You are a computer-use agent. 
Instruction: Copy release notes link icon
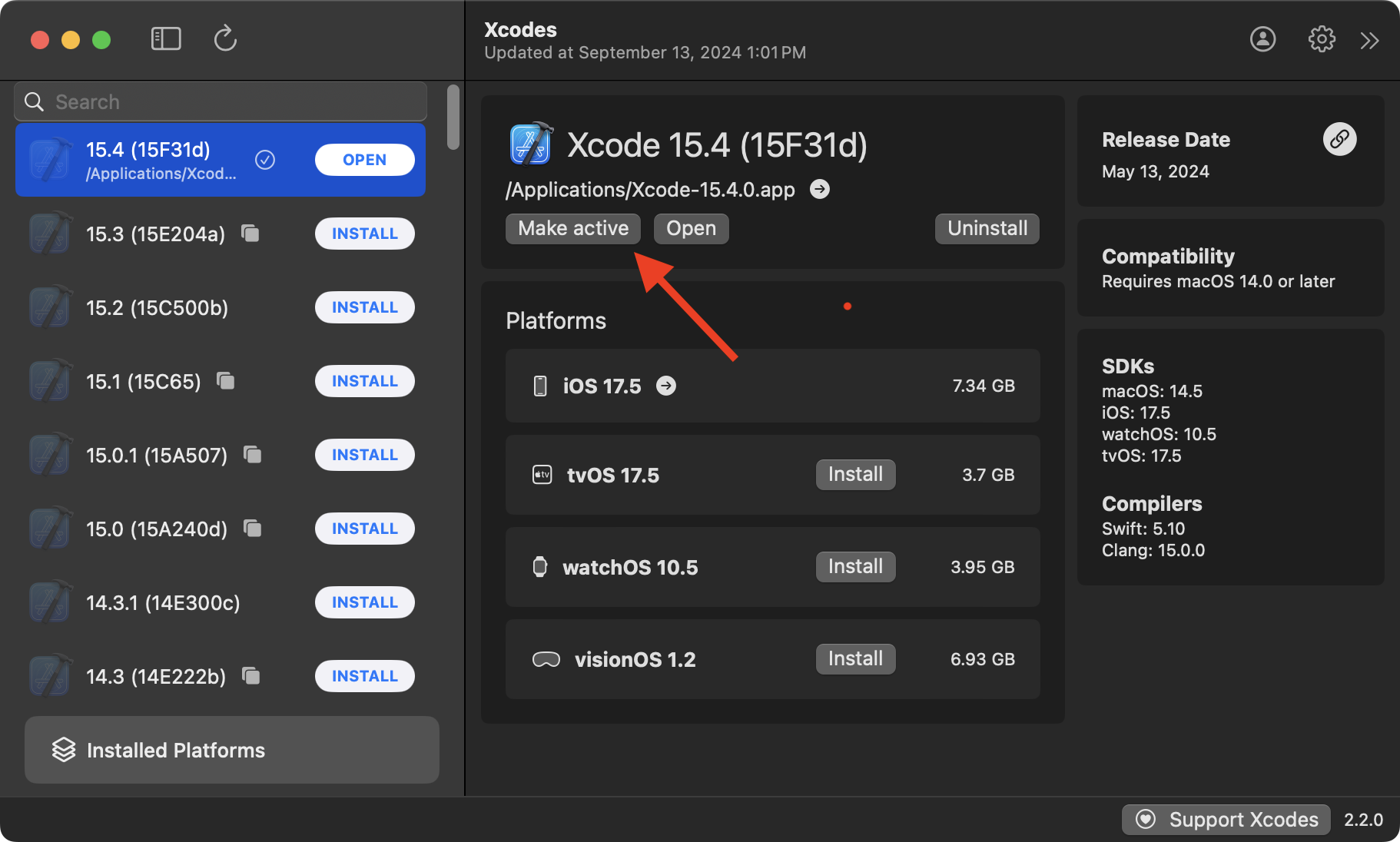click(1339, 139)
